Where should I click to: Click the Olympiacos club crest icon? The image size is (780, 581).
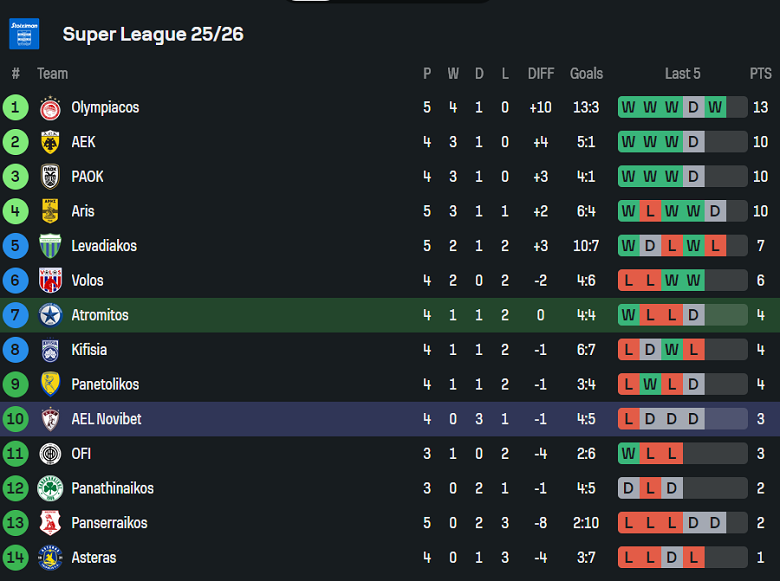coord(50,108)
